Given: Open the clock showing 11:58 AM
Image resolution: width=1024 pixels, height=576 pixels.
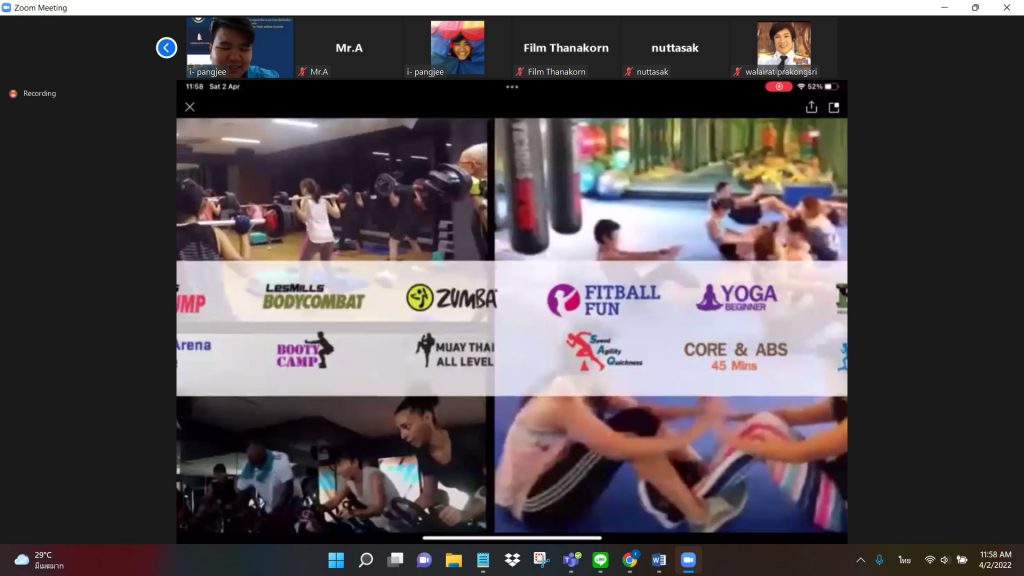Looking at the screenshot, I should (x=995, y=560).
